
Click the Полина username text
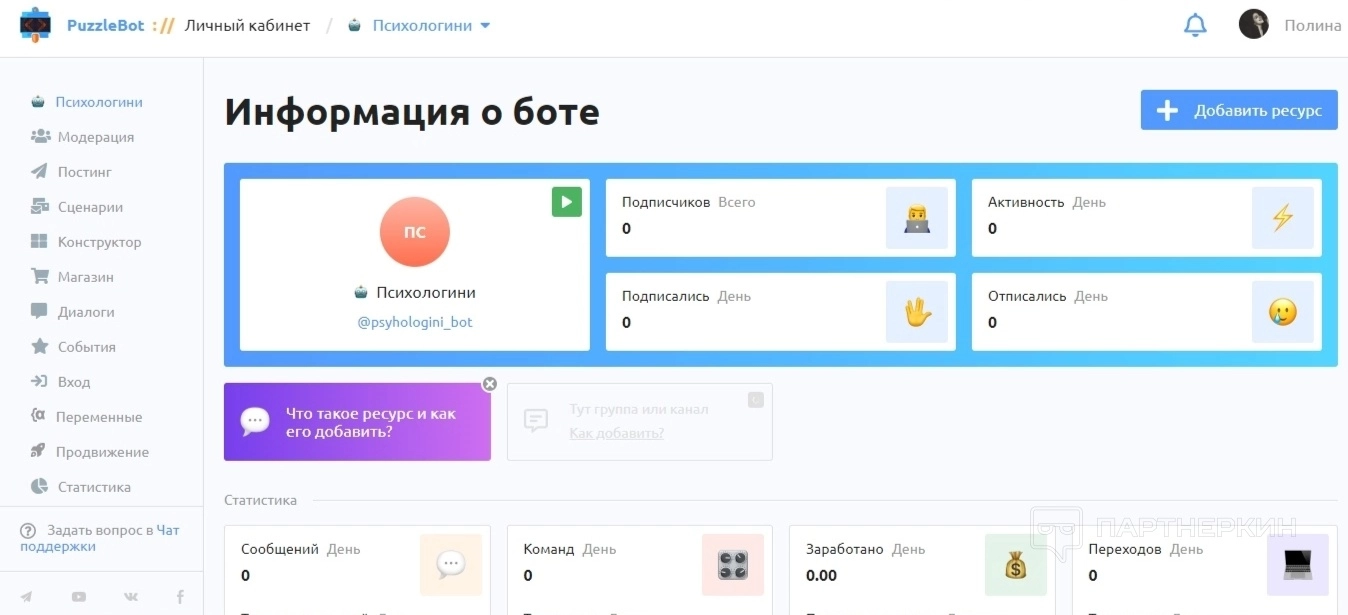[1312, 26]
